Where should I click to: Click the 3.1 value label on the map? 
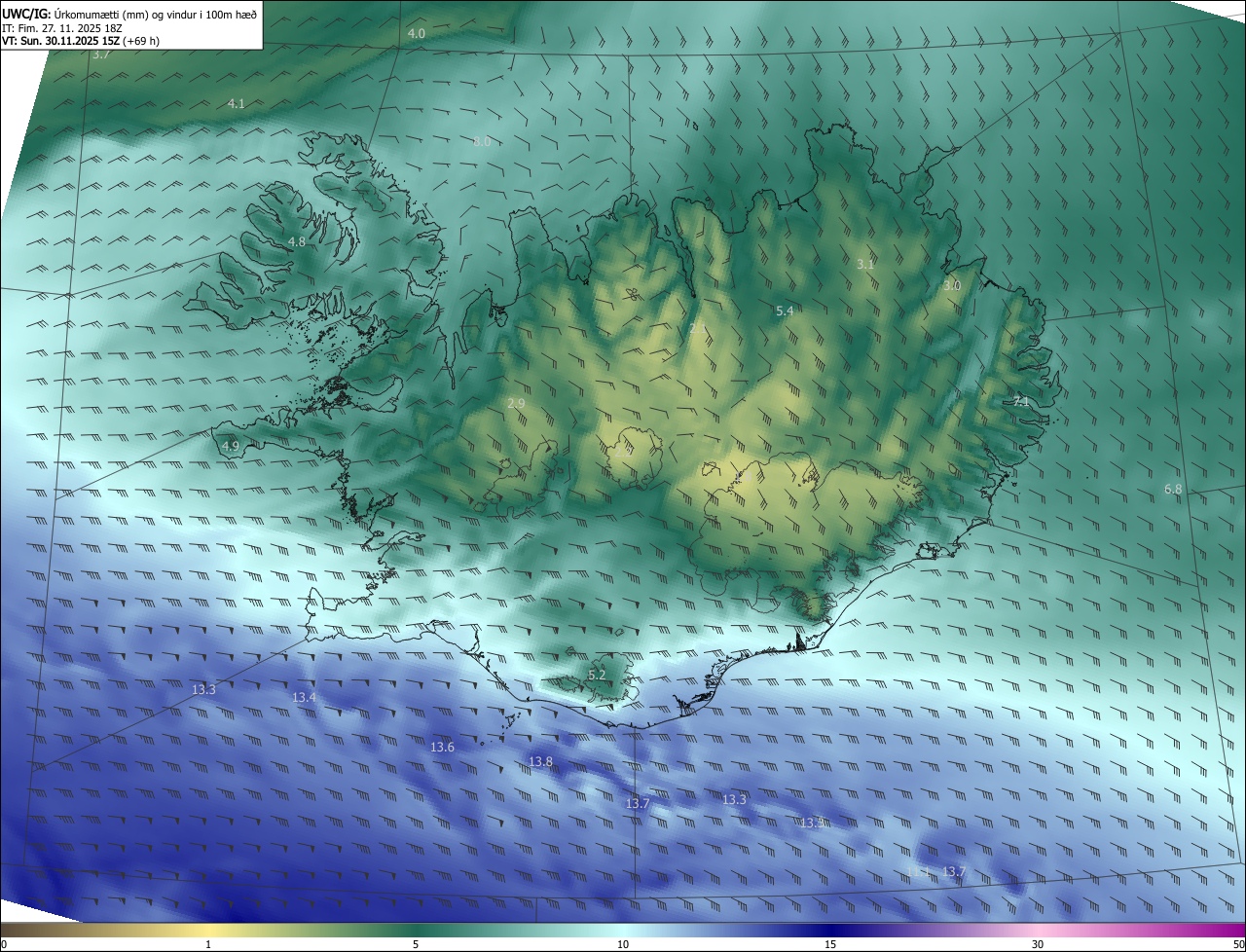(x=865, y=264)
